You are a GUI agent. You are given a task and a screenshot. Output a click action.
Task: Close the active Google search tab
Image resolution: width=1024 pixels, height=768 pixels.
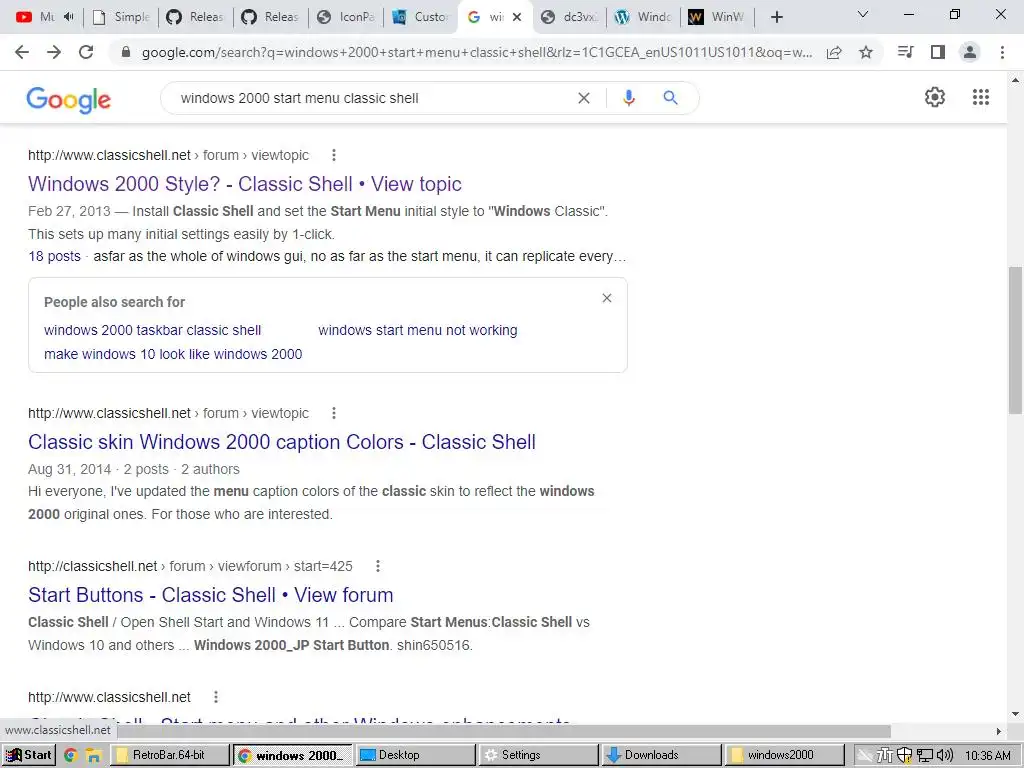pyautogui.click(x=517, y=17)
